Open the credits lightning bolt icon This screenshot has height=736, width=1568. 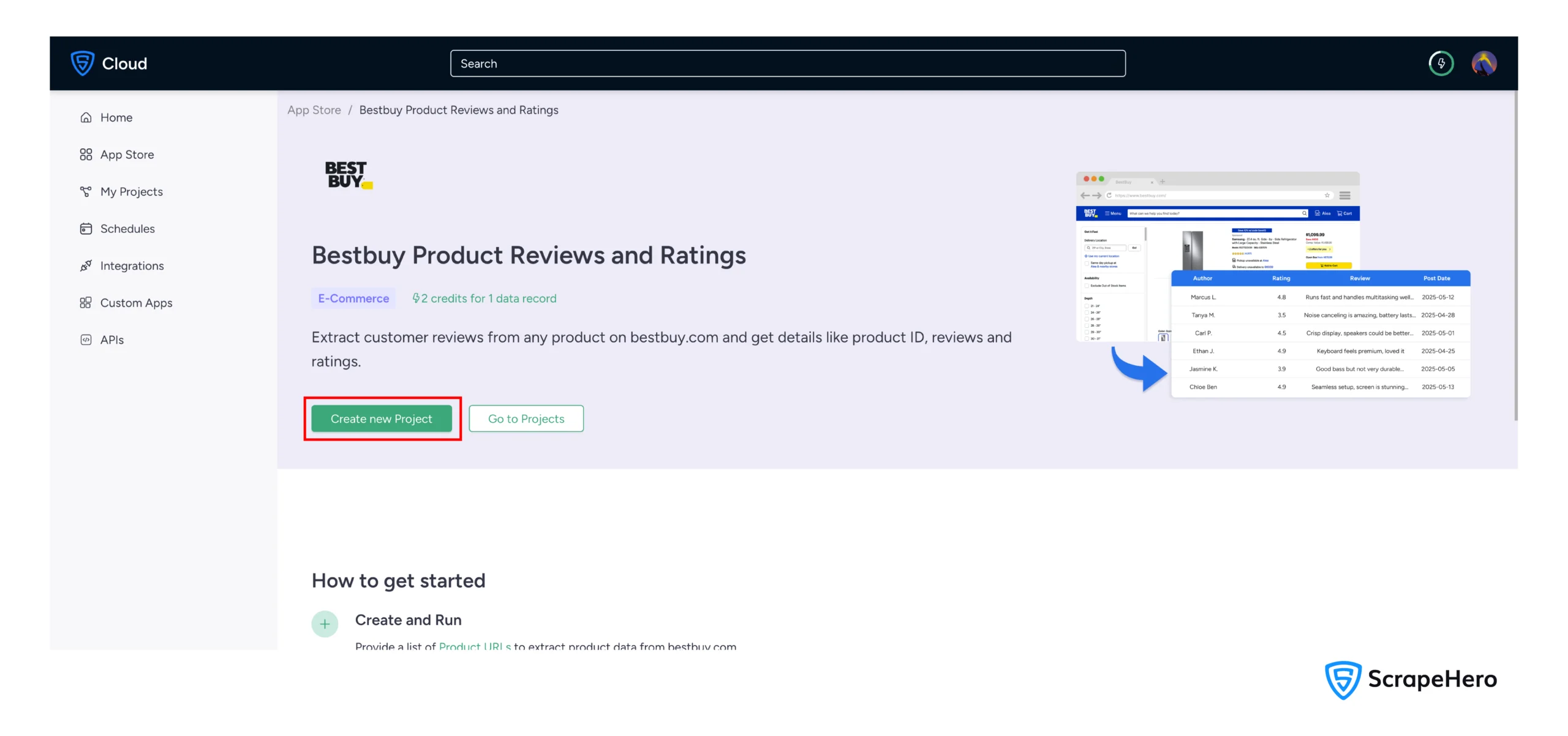[1441, 63]
